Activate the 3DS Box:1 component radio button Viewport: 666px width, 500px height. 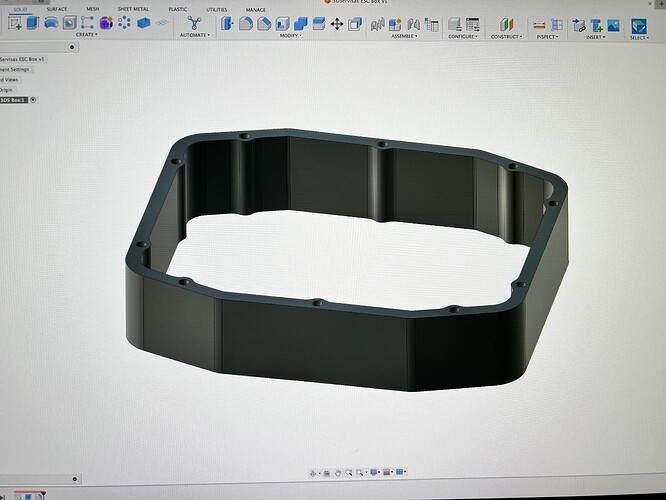click(x=33, y=100)
